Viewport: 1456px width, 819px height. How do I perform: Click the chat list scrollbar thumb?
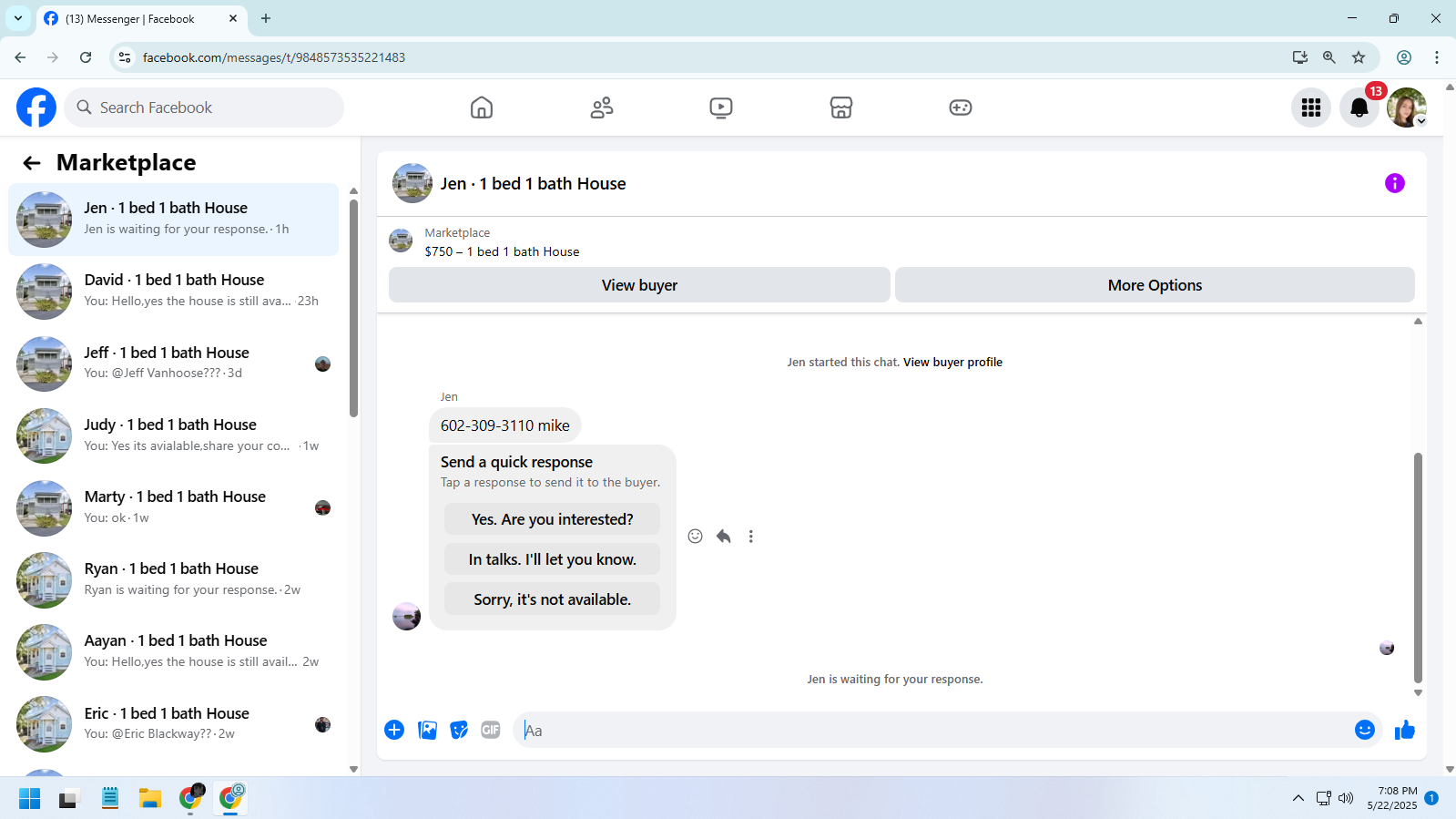(354, 308)
